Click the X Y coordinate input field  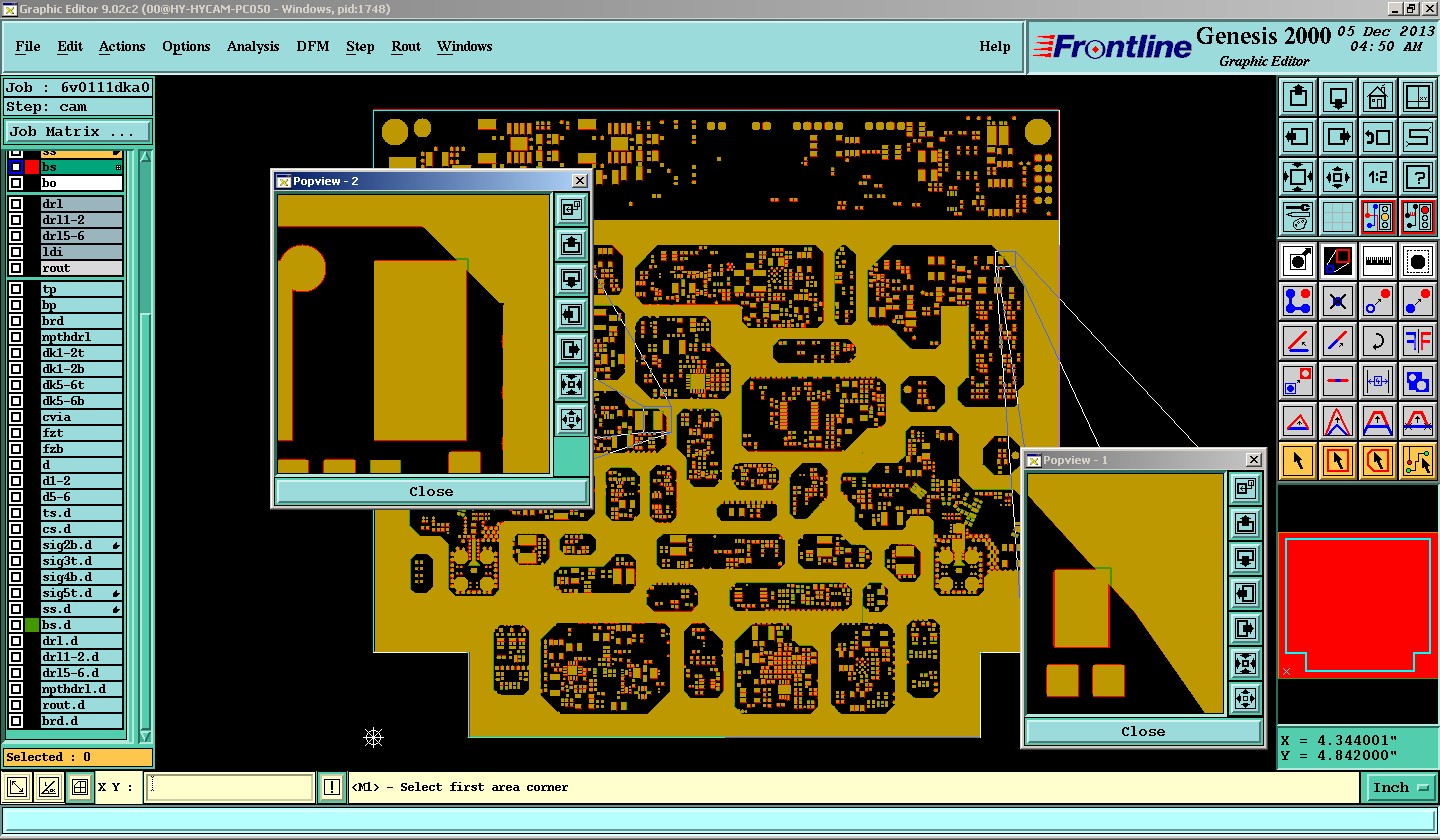tap(229, 788)
